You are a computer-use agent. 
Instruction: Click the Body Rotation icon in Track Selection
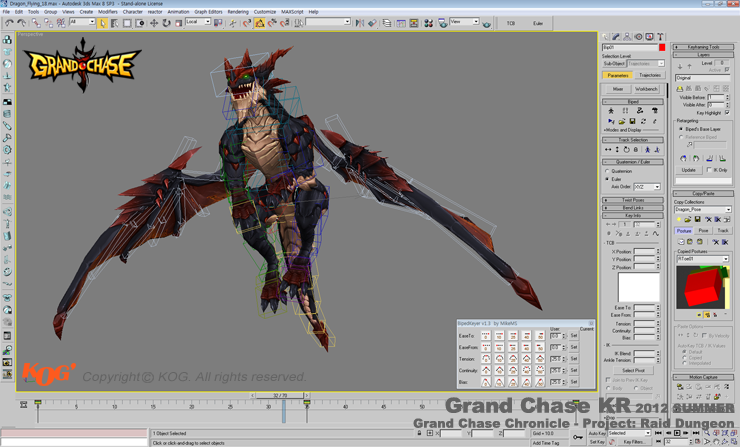(x=627, y=150)
